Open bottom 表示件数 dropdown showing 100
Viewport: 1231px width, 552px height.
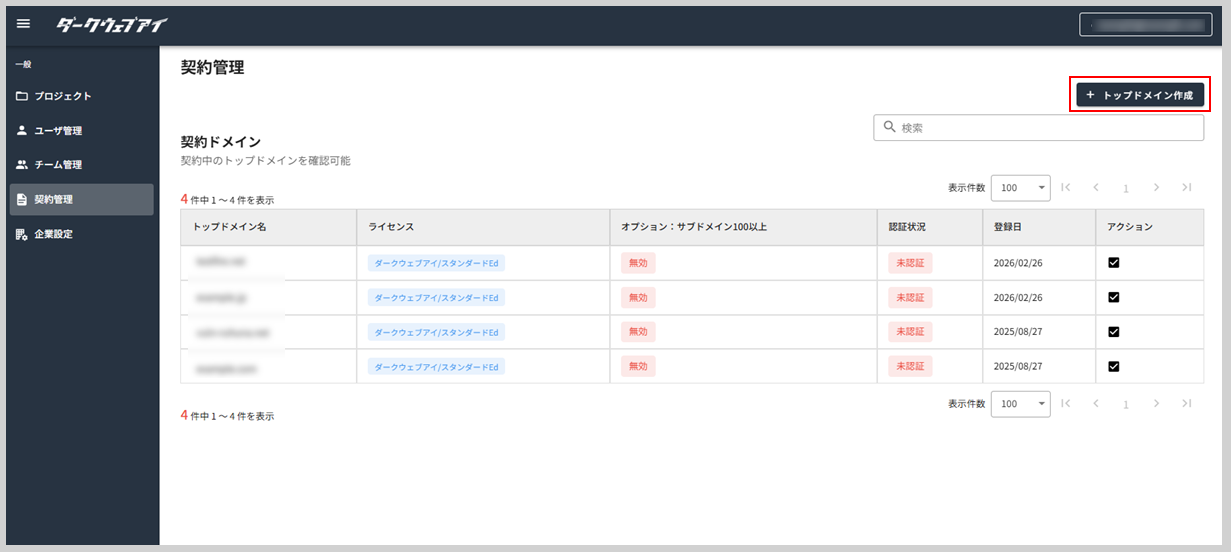click(1020, 404)
